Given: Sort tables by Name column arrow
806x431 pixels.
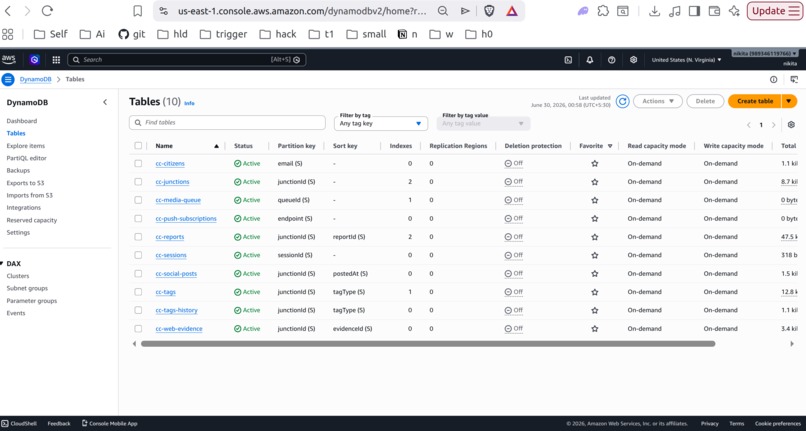Looking at the screenshot, I should tap(216, 146).
